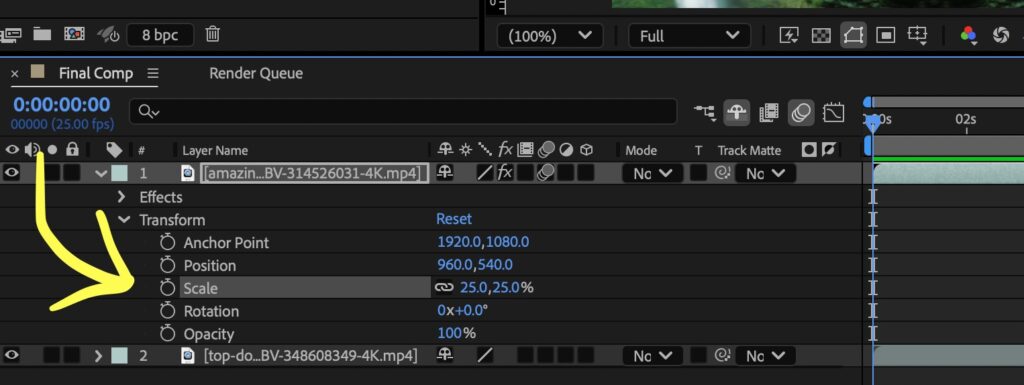The image size is (1024, 385).
Task: Hide layer 2 using its eye icon
Action: pyautogui.click(x=12, y=356)
